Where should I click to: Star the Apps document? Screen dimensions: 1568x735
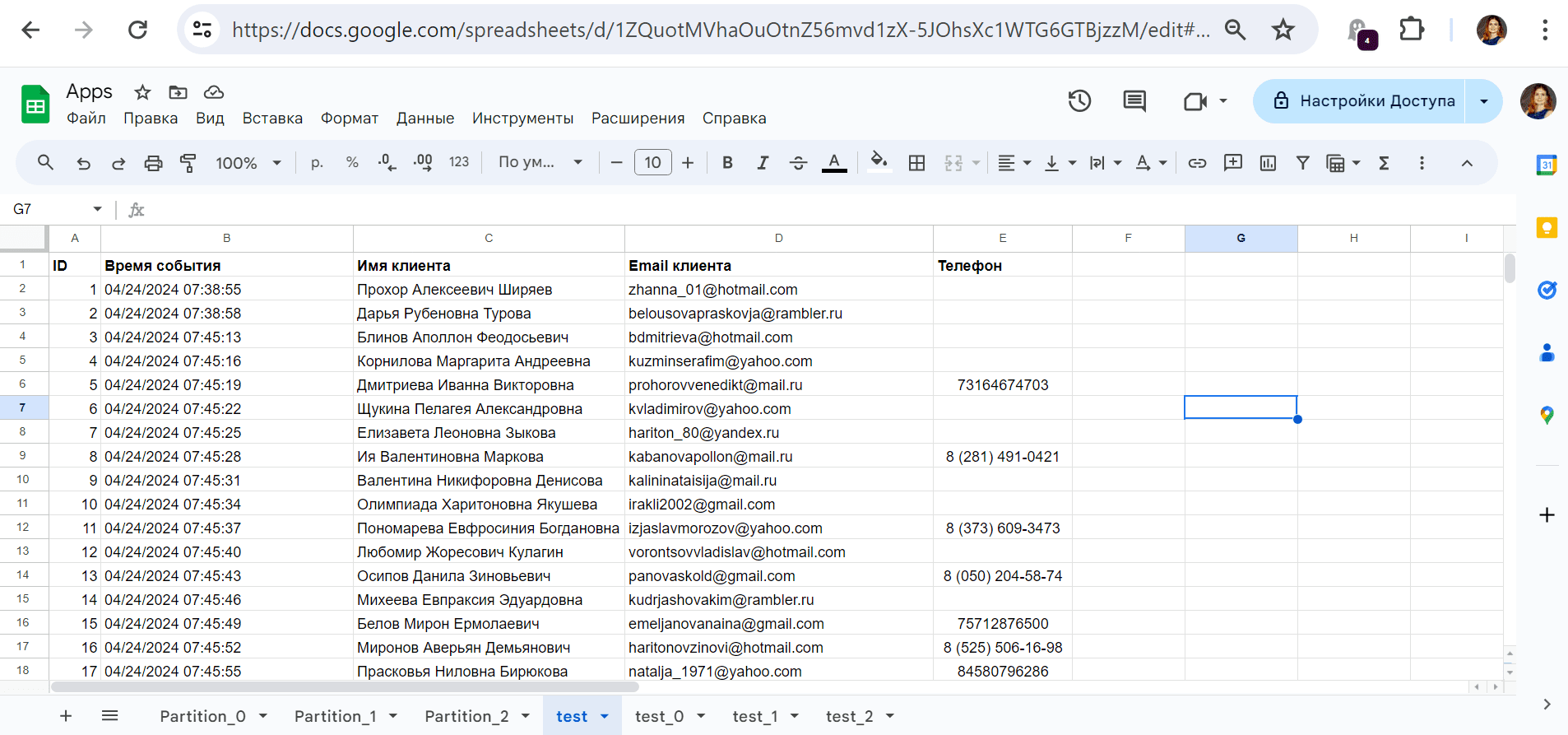click(x=142, y=92)
